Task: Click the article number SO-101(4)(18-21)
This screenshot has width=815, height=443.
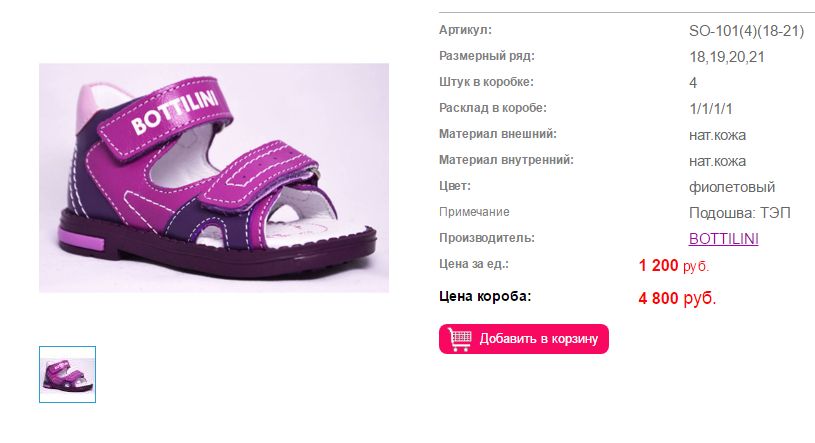Action: pos(746,31)
